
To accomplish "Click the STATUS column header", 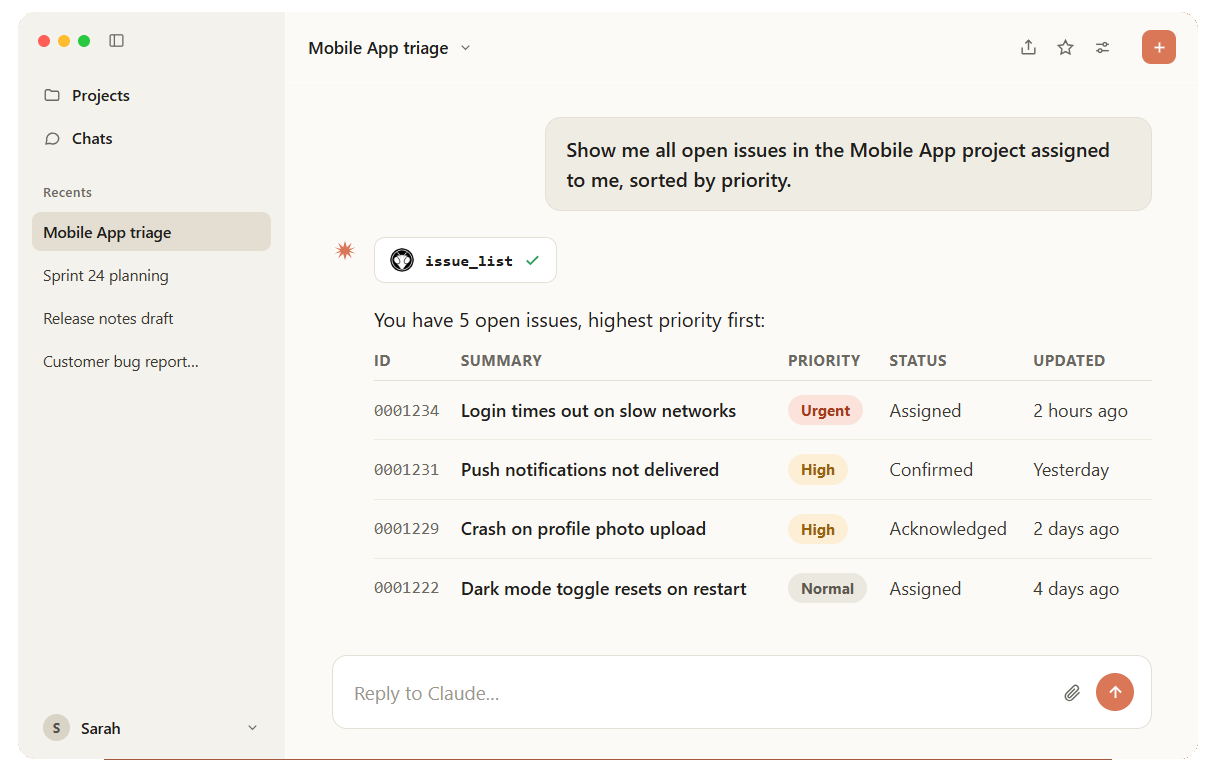I will [x=918, y=360].
